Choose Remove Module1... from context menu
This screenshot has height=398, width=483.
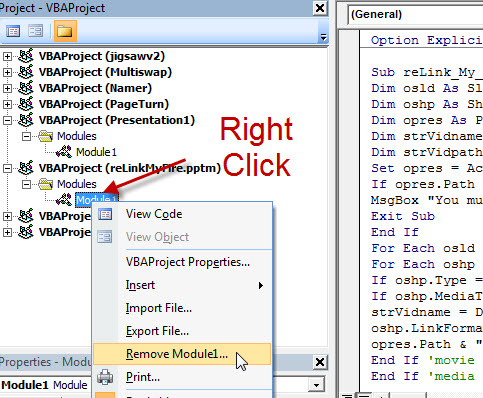(182, 354)
